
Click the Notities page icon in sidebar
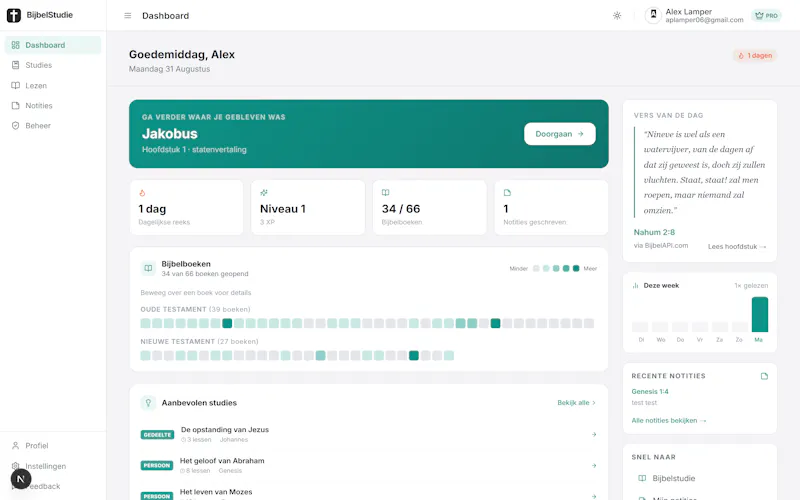click(15, 106)
